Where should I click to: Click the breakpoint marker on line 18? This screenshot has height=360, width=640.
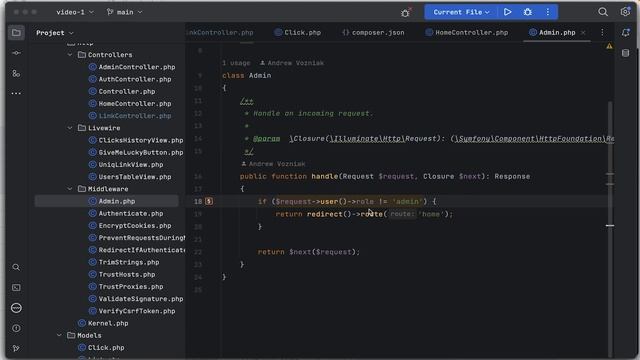point(209,201)
